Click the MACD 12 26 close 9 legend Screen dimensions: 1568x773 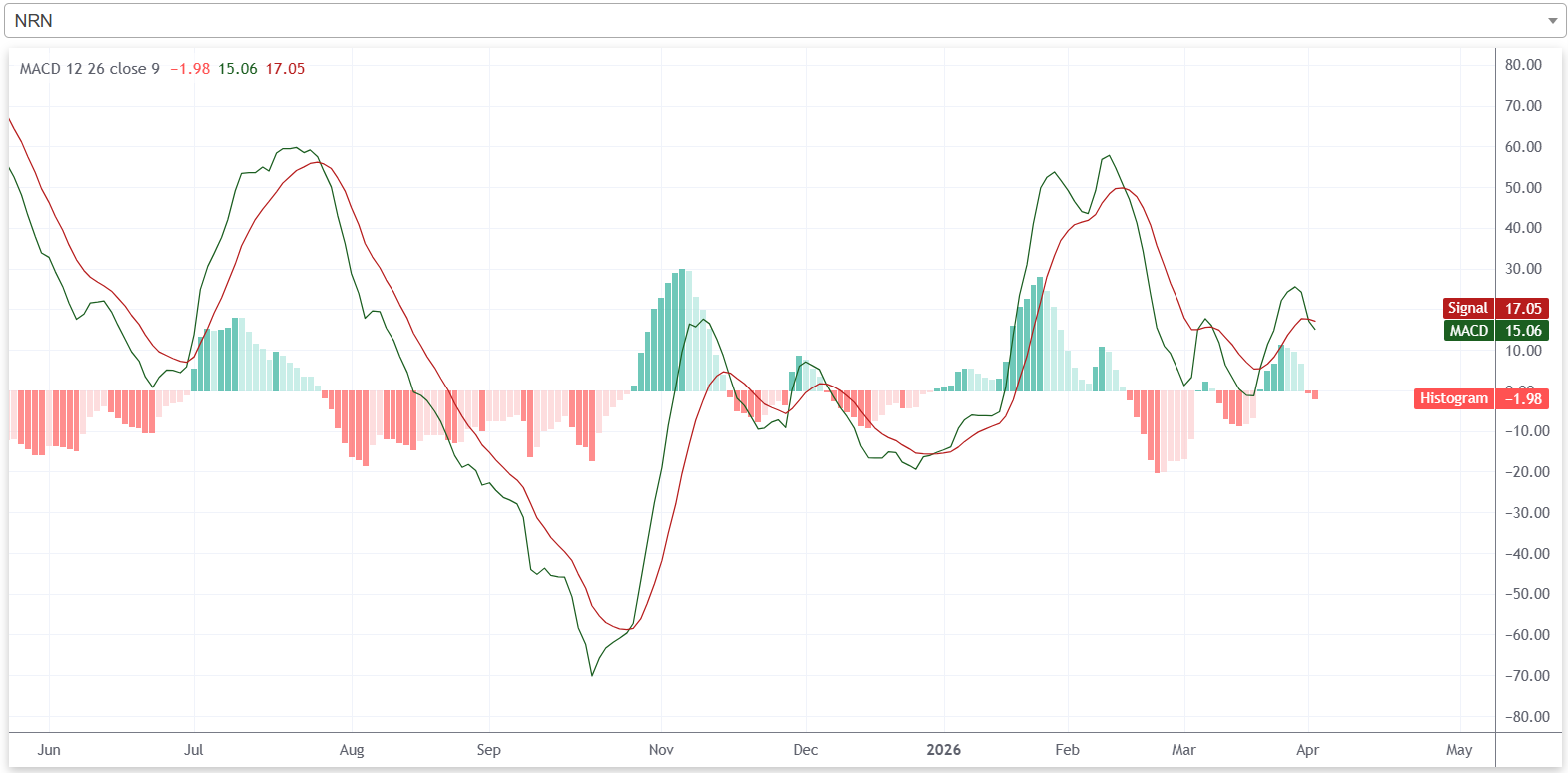pyautogui.click(x=90, y=69)
